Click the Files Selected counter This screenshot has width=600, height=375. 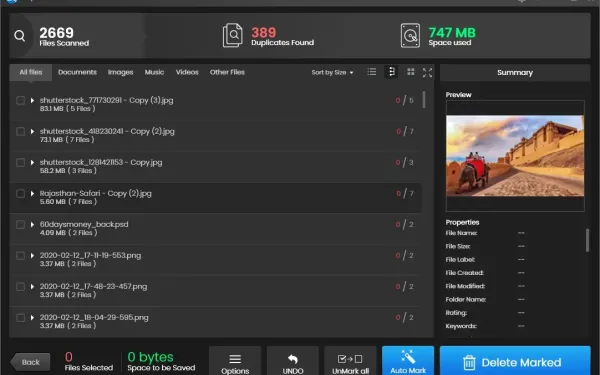tap(89, 362)
